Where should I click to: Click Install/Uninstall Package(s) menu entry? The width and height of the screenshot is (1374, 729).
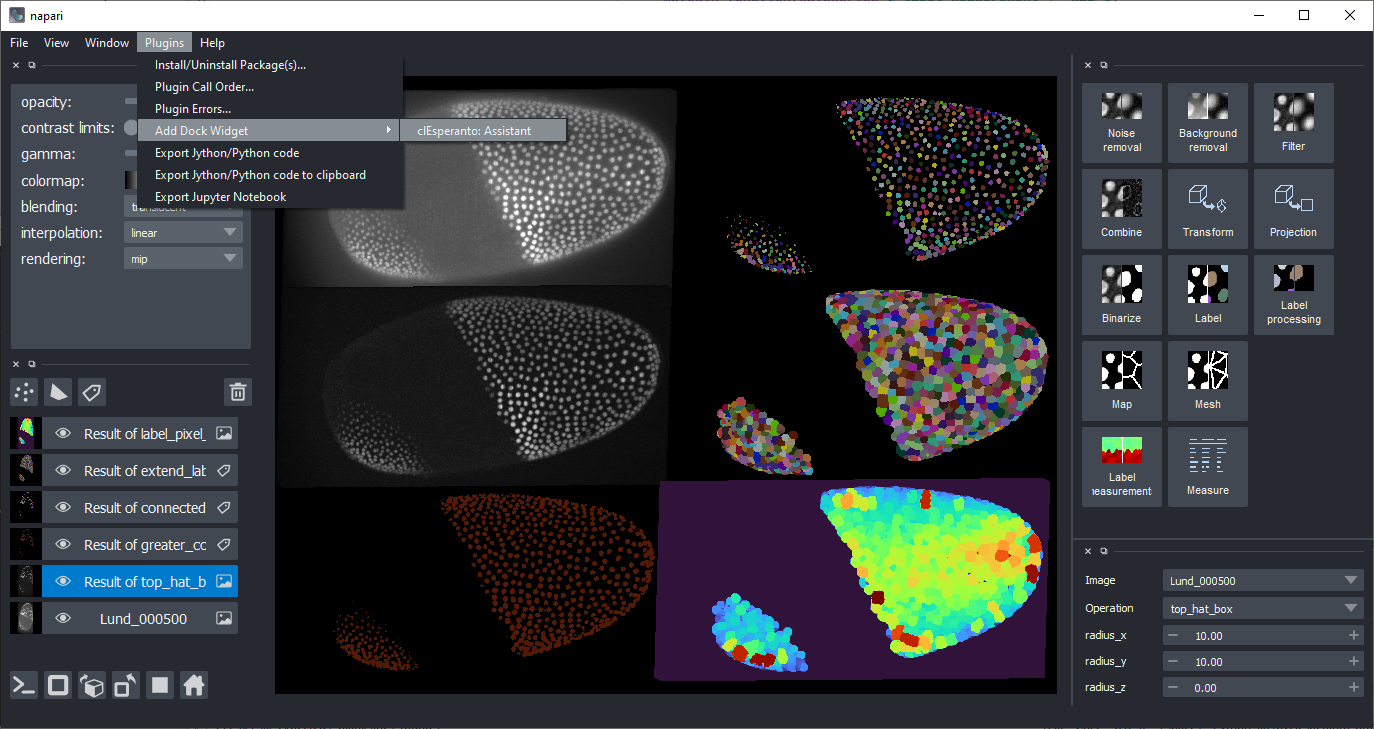230,65
